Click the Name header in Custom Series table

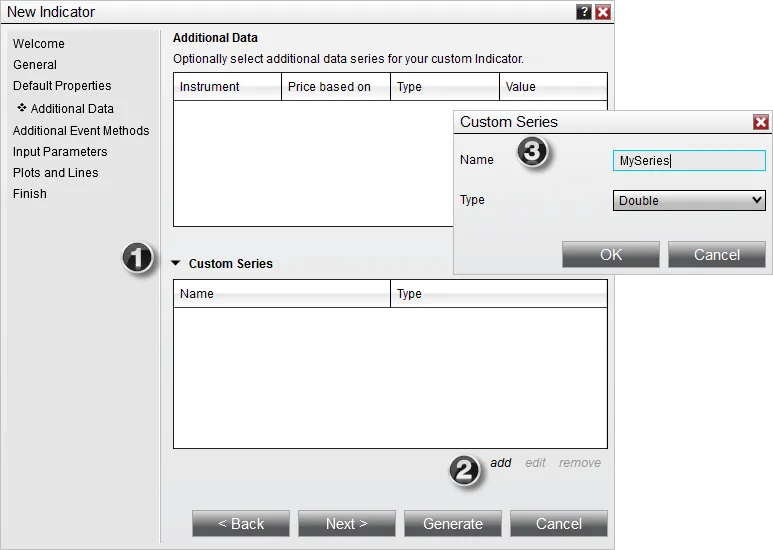[x=281, y=294]
